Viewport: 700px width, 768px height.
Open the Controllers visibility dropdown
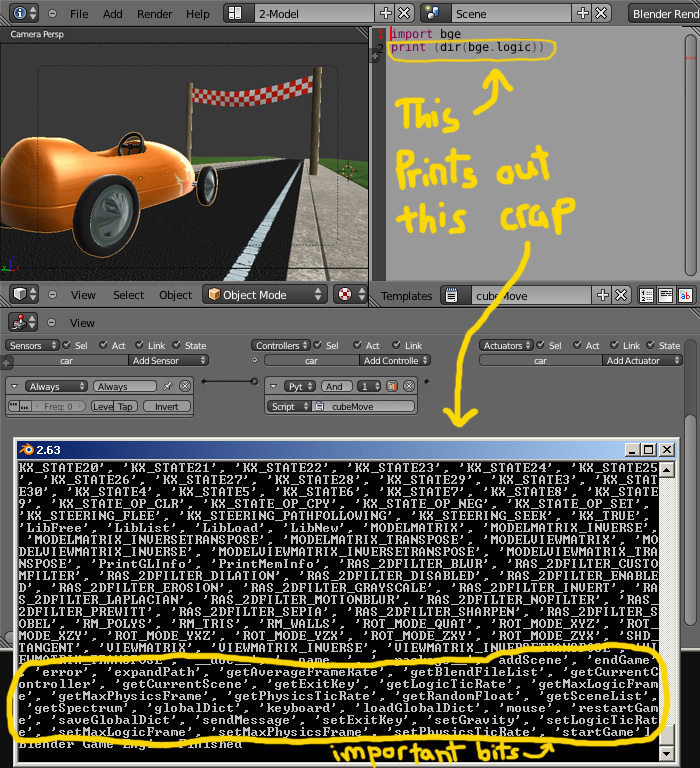click(x=281, y=345)
